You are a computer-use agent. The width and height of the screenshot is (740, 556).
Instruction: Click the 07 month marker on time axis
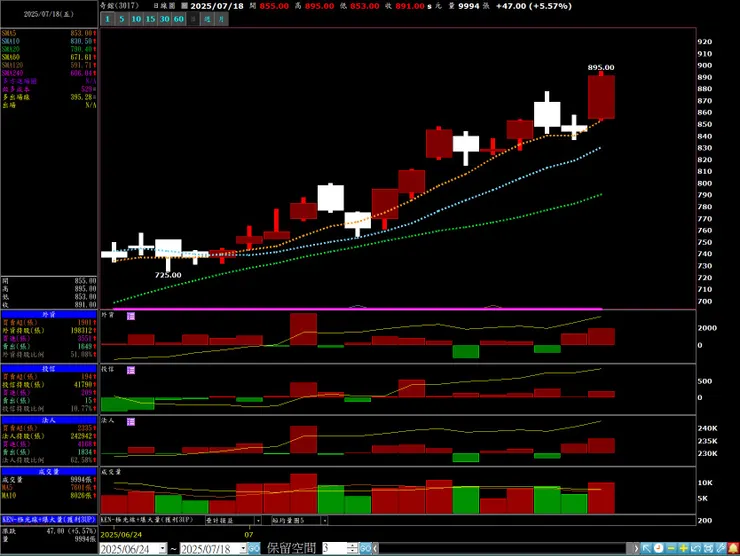coord(249,535)
